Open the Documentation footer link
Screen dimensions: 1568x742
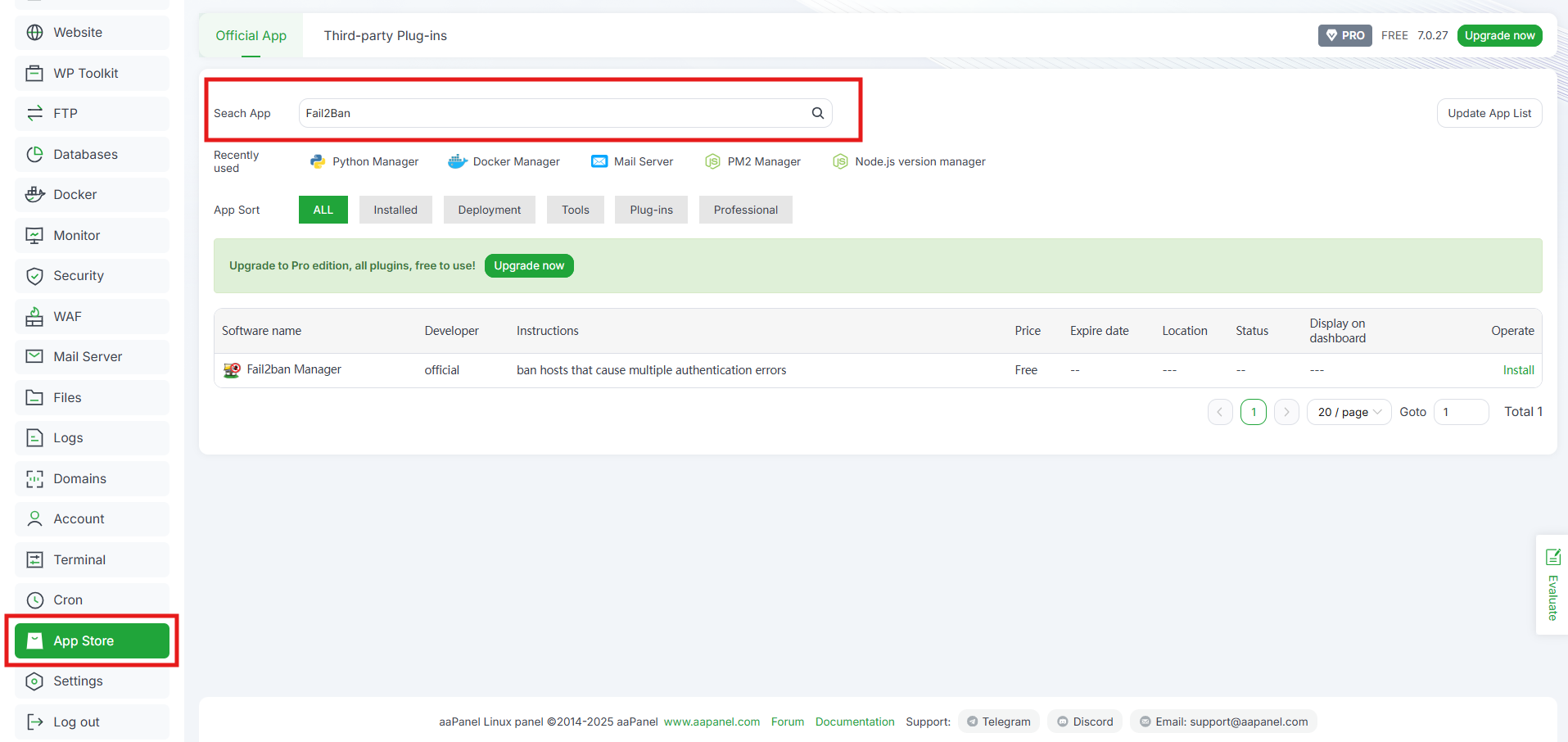(x=855, y=722)
